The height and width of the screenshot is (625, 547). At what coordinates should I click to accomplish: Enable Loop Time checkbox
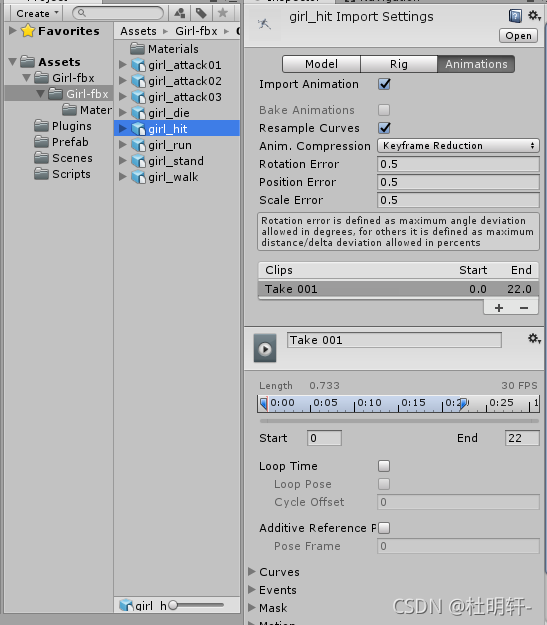tap(384, 466)
